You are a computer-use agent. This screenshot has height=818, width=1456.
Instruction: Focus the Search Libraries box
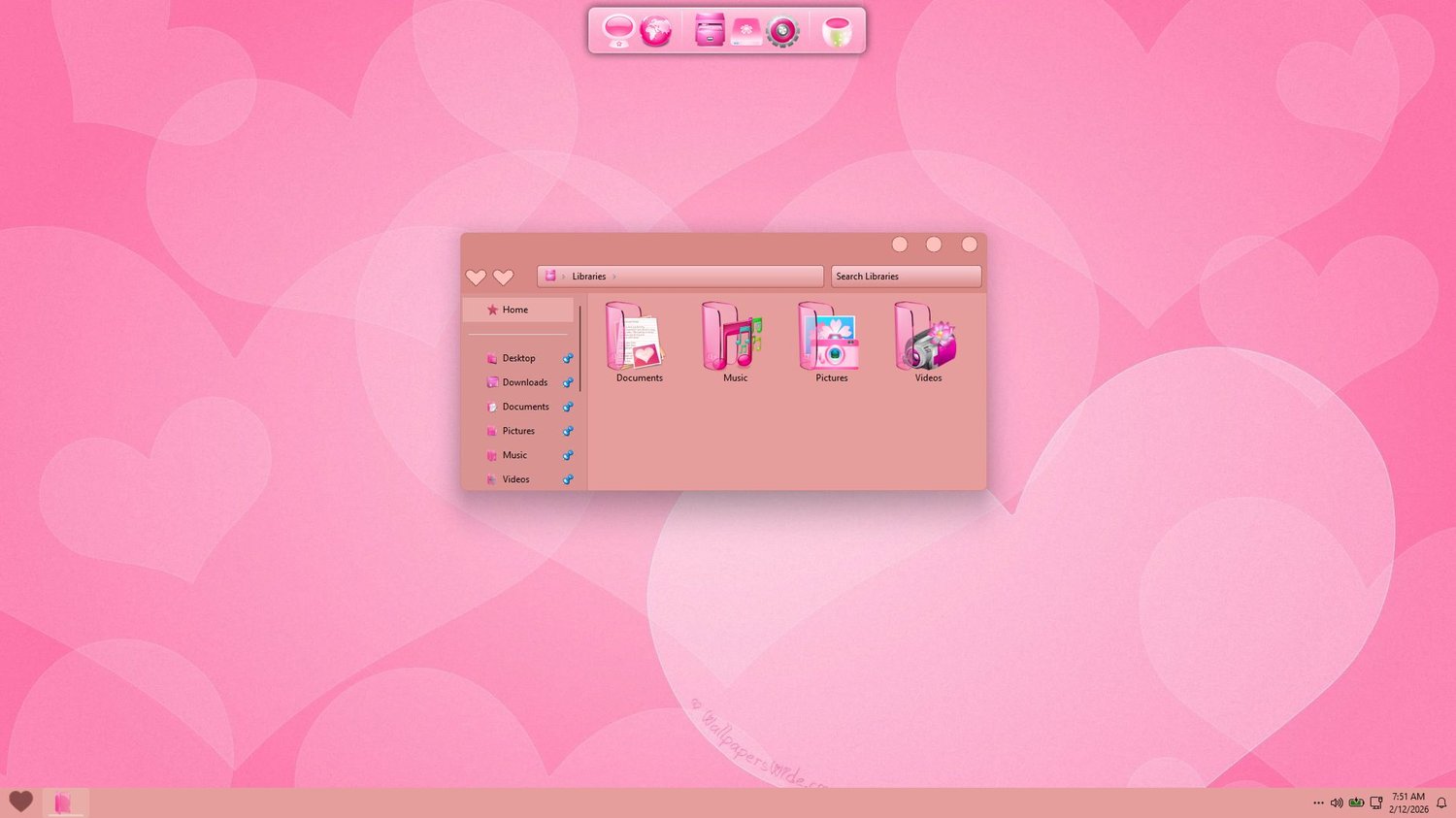tap(906, 277)
